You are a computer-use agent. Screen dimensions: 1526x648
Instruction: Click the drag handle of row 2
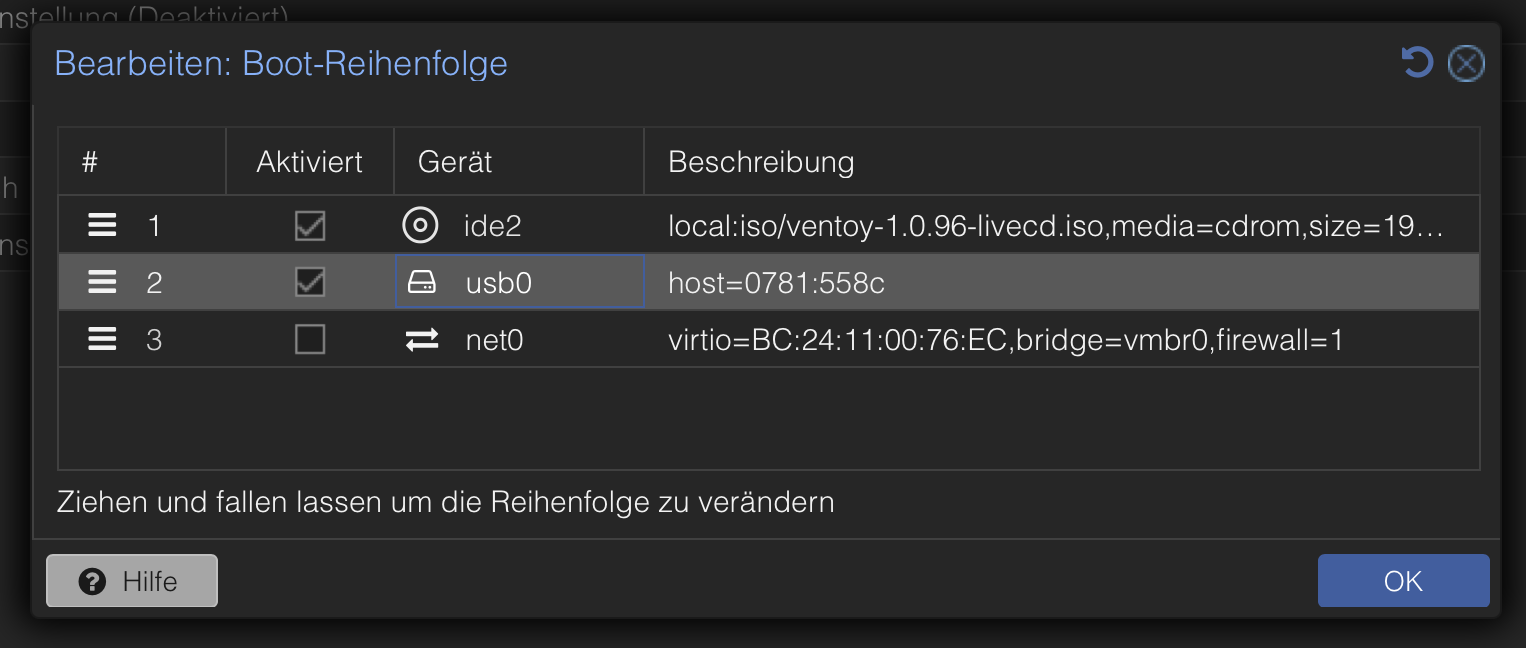click(x=102, y=283)
